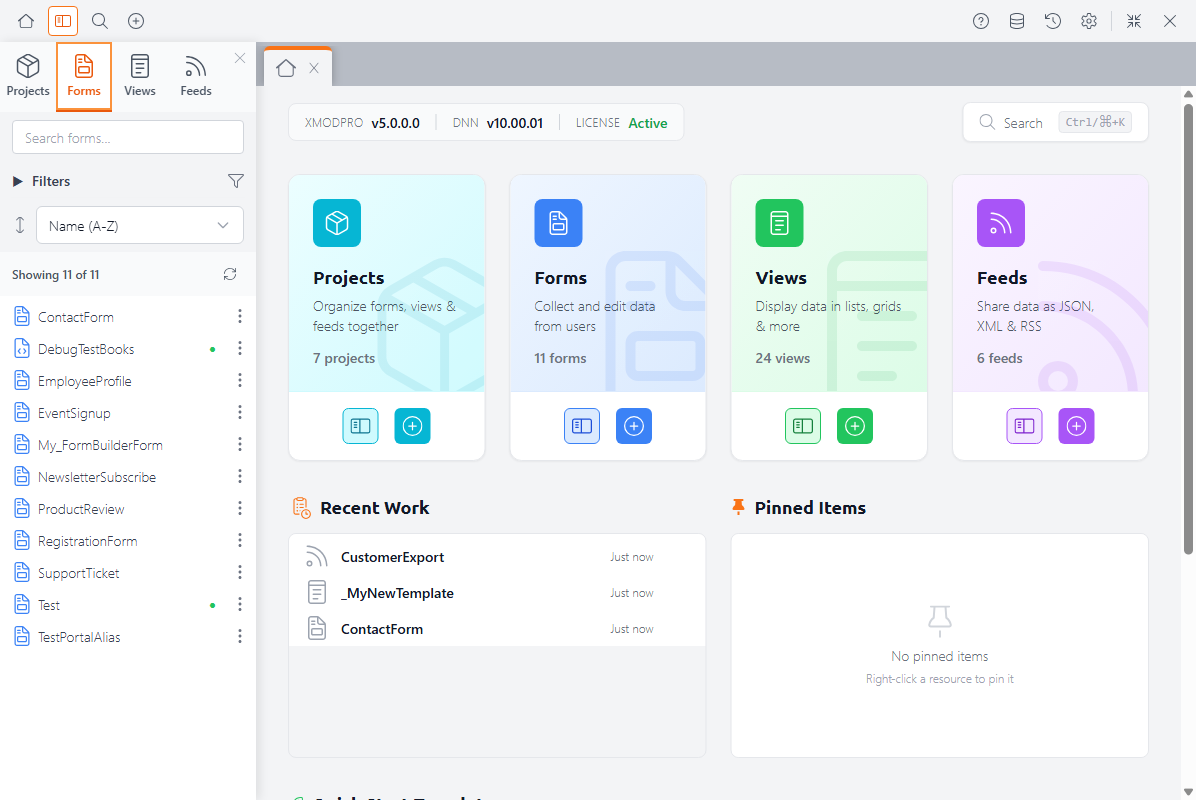Add new feed with Feeds card plus
Screen dimensions: 1196x800
pyautogui.click(x=1076, y=426)
